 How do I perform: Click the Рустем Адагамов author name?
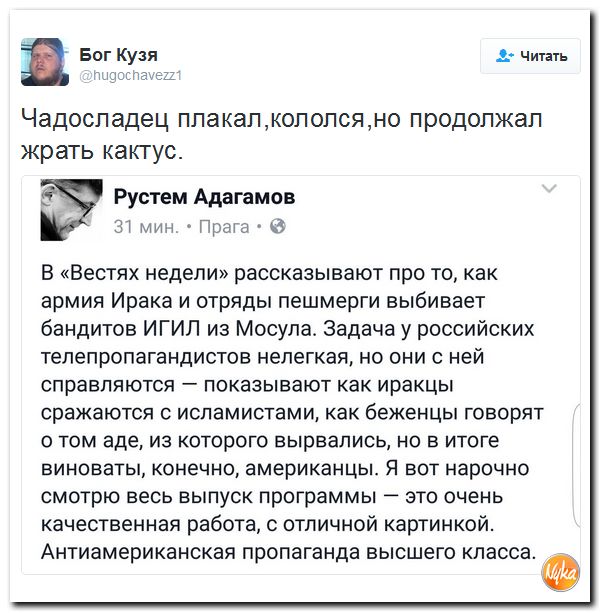tap(204, 197)
